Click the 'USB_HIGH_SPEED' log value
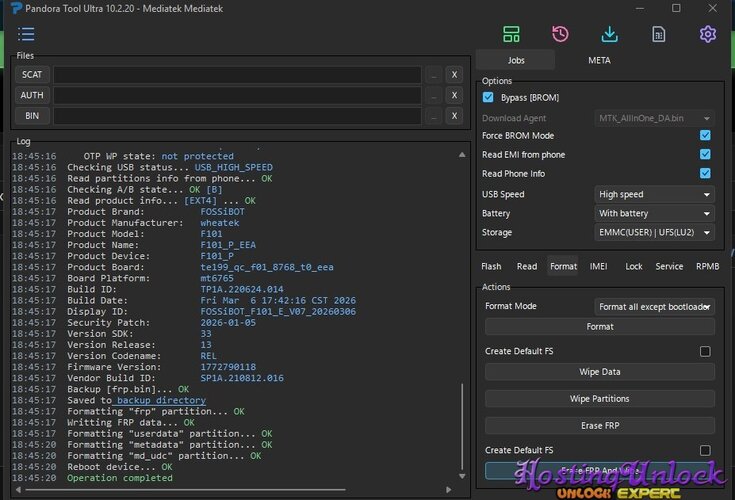735x500 pixels. (233, 167)
